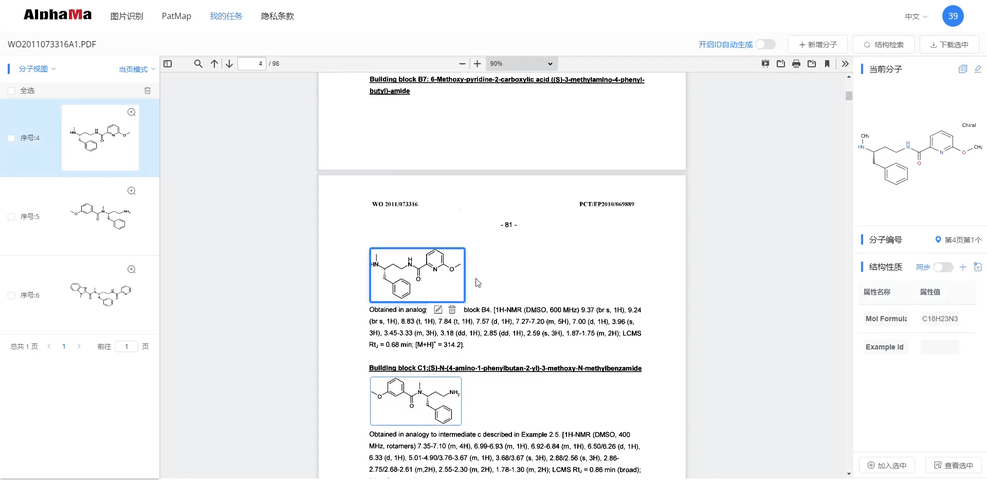Delete the highlighted structure in PDF
This screenshot has width=987, height=480.
452,310
